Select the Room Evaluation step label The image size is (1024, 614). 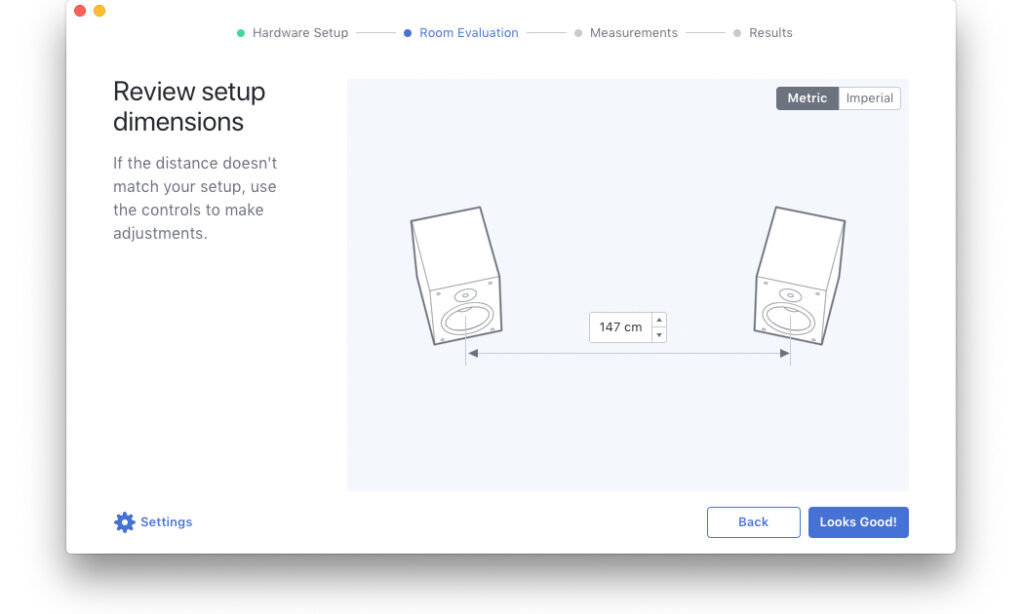pos(468,33)
